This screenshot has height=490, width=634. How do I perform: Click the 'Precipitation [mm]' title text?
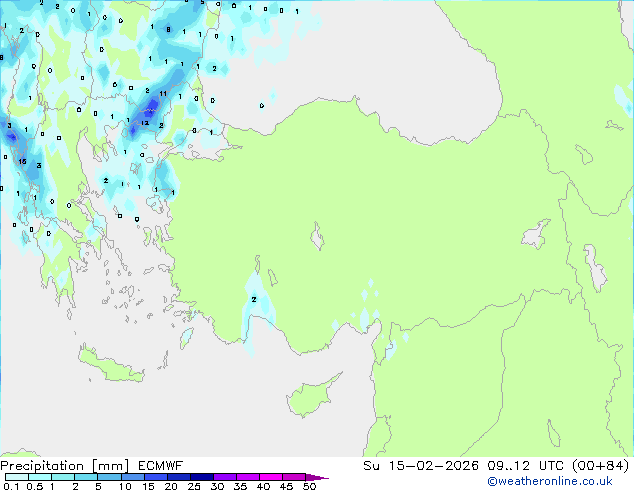coord(64,466)
